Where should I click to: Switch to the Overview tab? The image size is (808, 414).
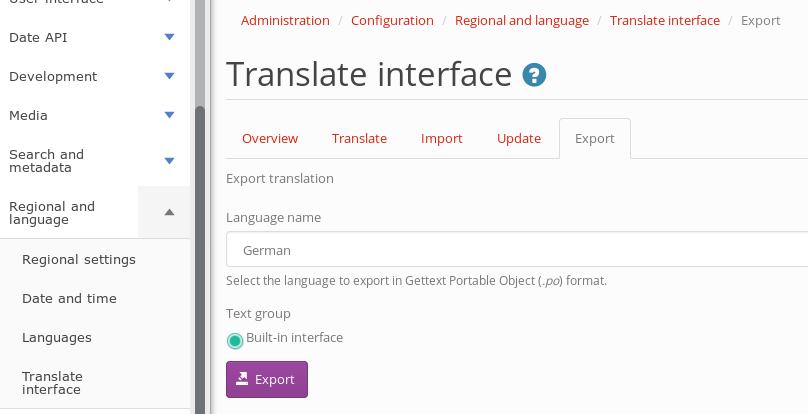point(270,139)
